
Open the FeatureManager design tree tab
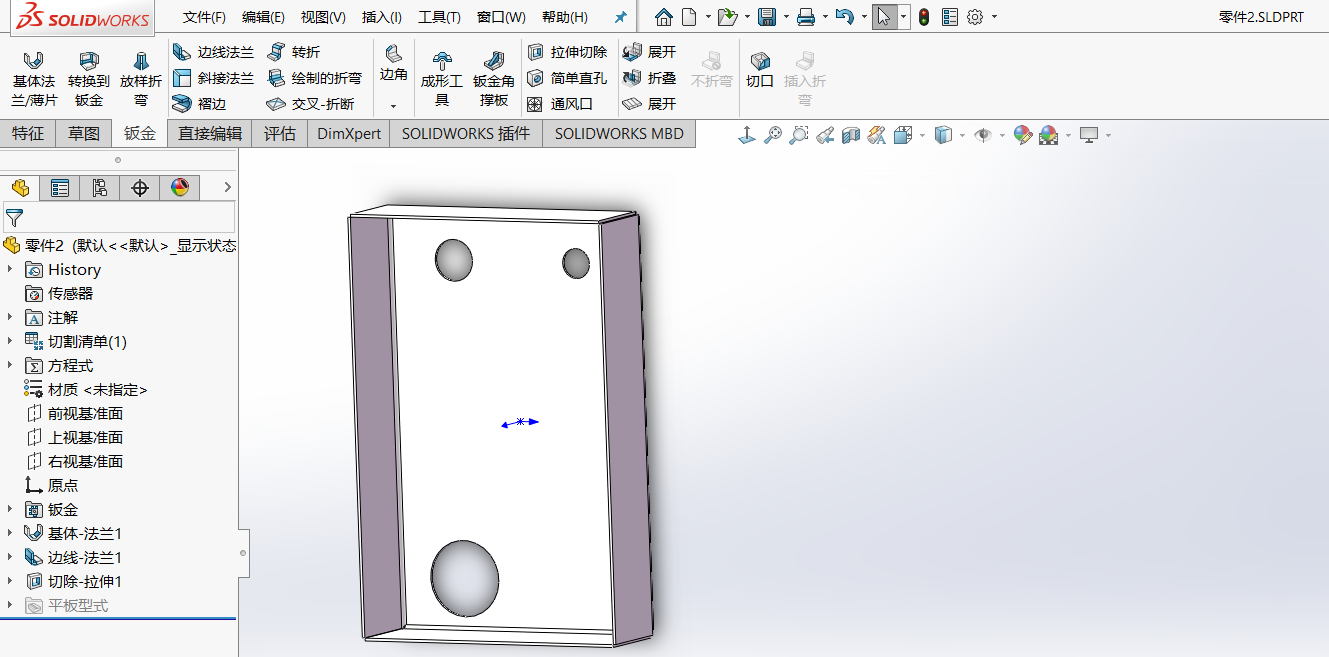(x=20, y=188)
